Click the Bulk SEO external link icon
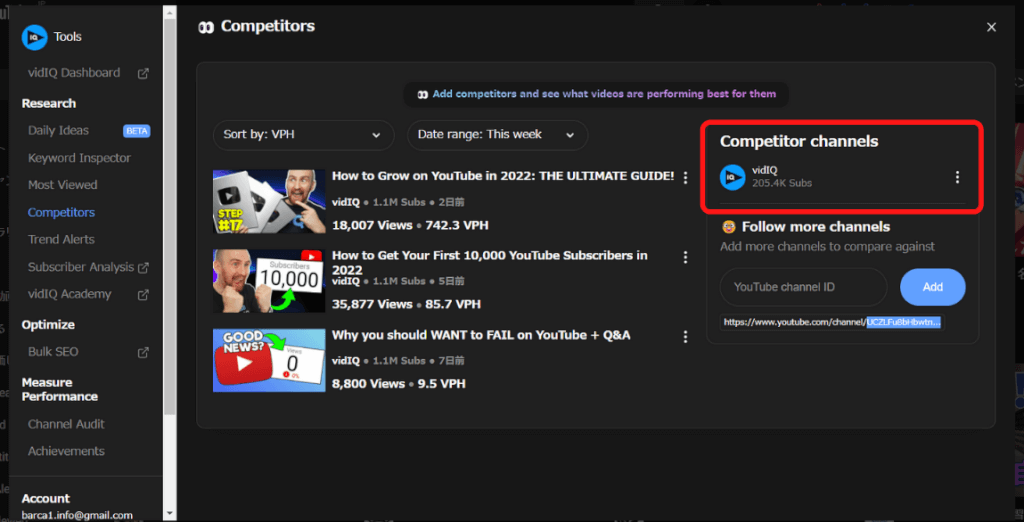 pyautogui.click(x=143, y=352)
